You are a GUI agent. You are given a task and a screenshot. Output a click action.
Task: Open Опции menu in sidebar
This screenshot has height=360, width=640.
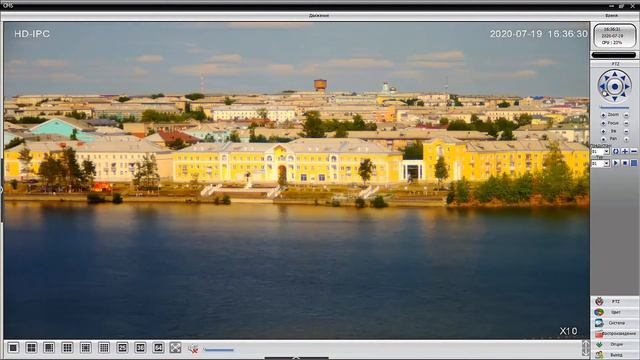pos(615,344)
